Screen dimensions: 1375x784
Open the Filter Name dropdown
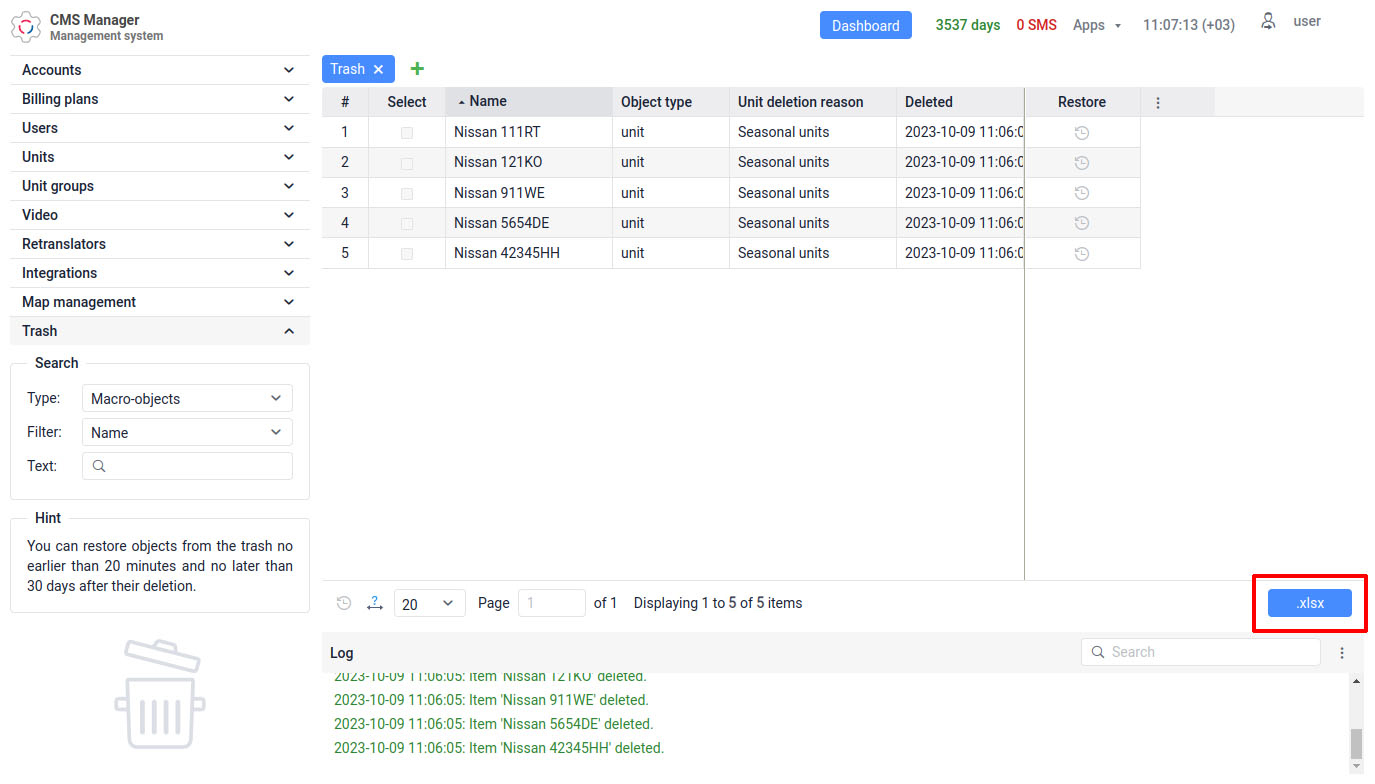click(187, 432)
